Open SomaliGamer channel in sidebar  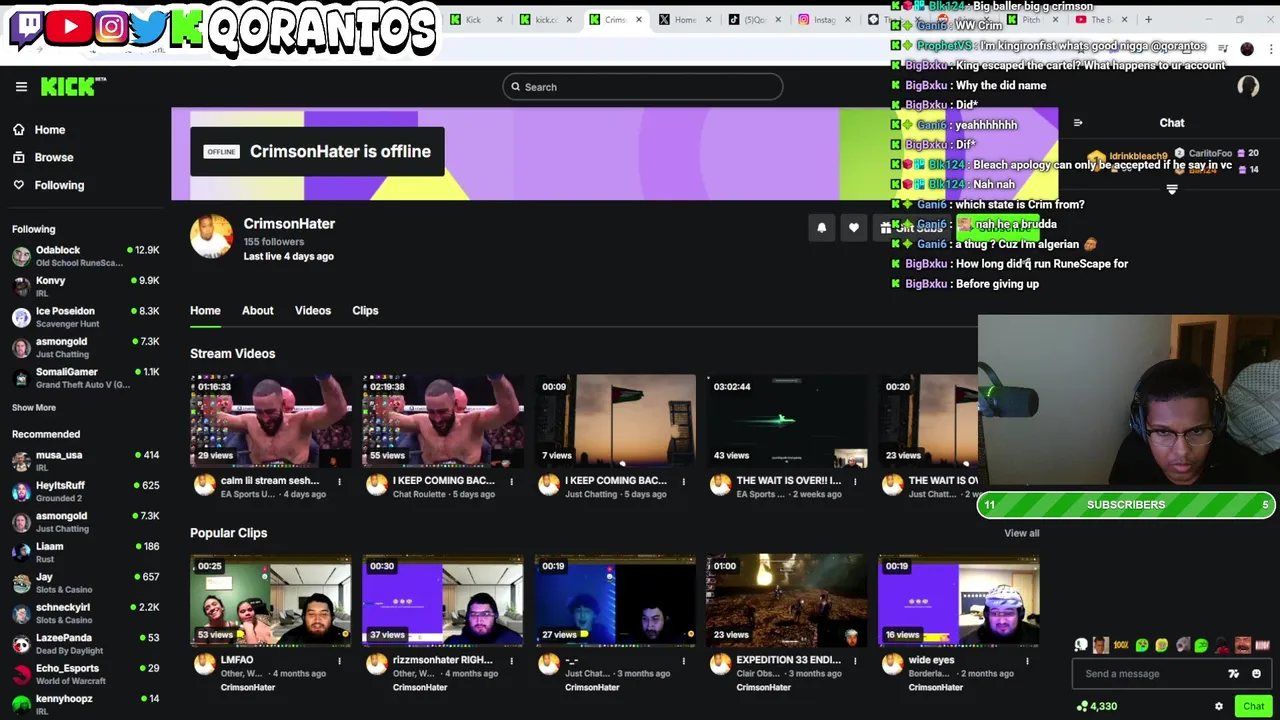85,378
